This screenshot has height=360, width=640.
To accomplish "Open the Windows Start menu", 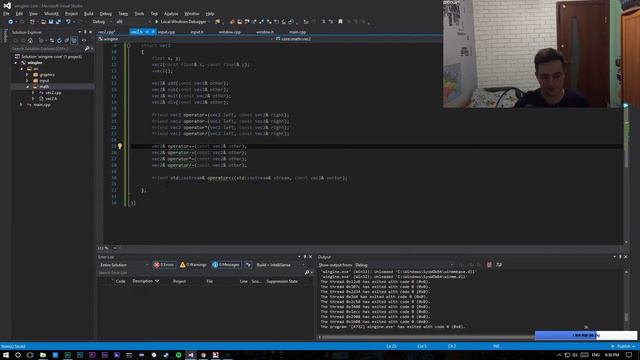I will (6, 355).
